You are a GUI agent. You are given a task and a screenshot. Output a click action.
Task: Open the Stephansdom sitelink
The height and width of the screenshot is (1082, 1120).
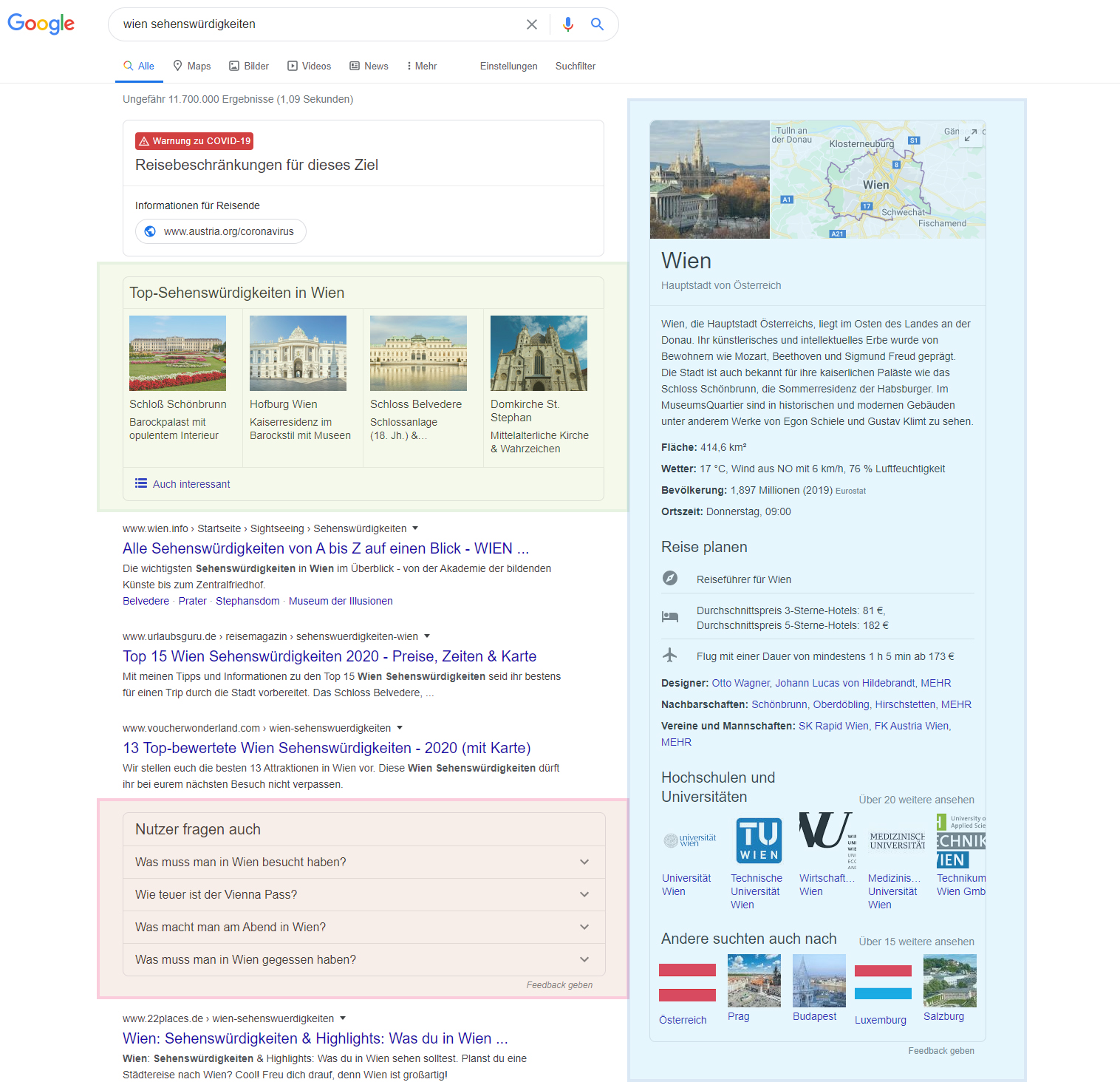tap(247, 601)
